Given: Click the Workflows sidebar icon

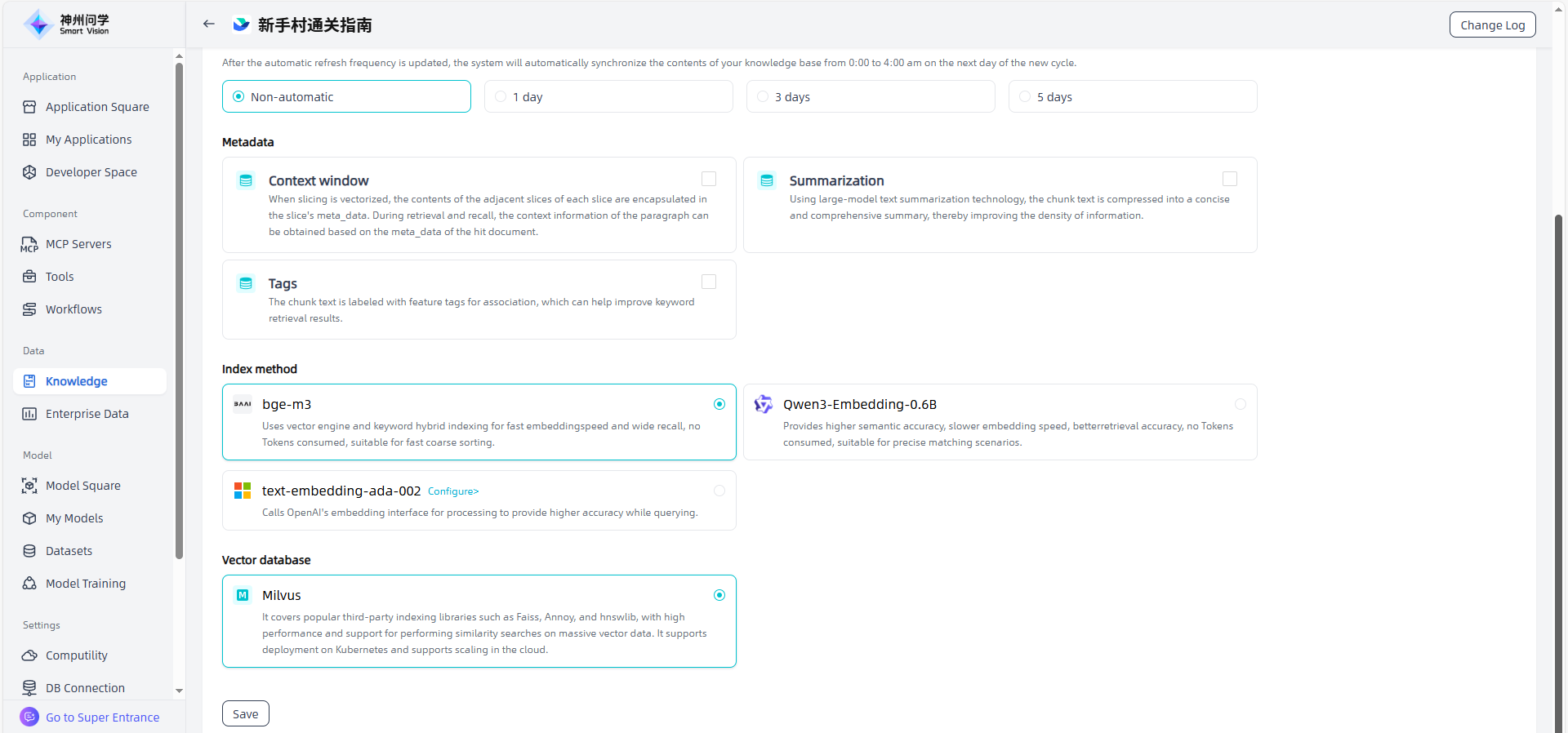Looking at the screenshot, I should pyautogui.click(x=29, y=309).
